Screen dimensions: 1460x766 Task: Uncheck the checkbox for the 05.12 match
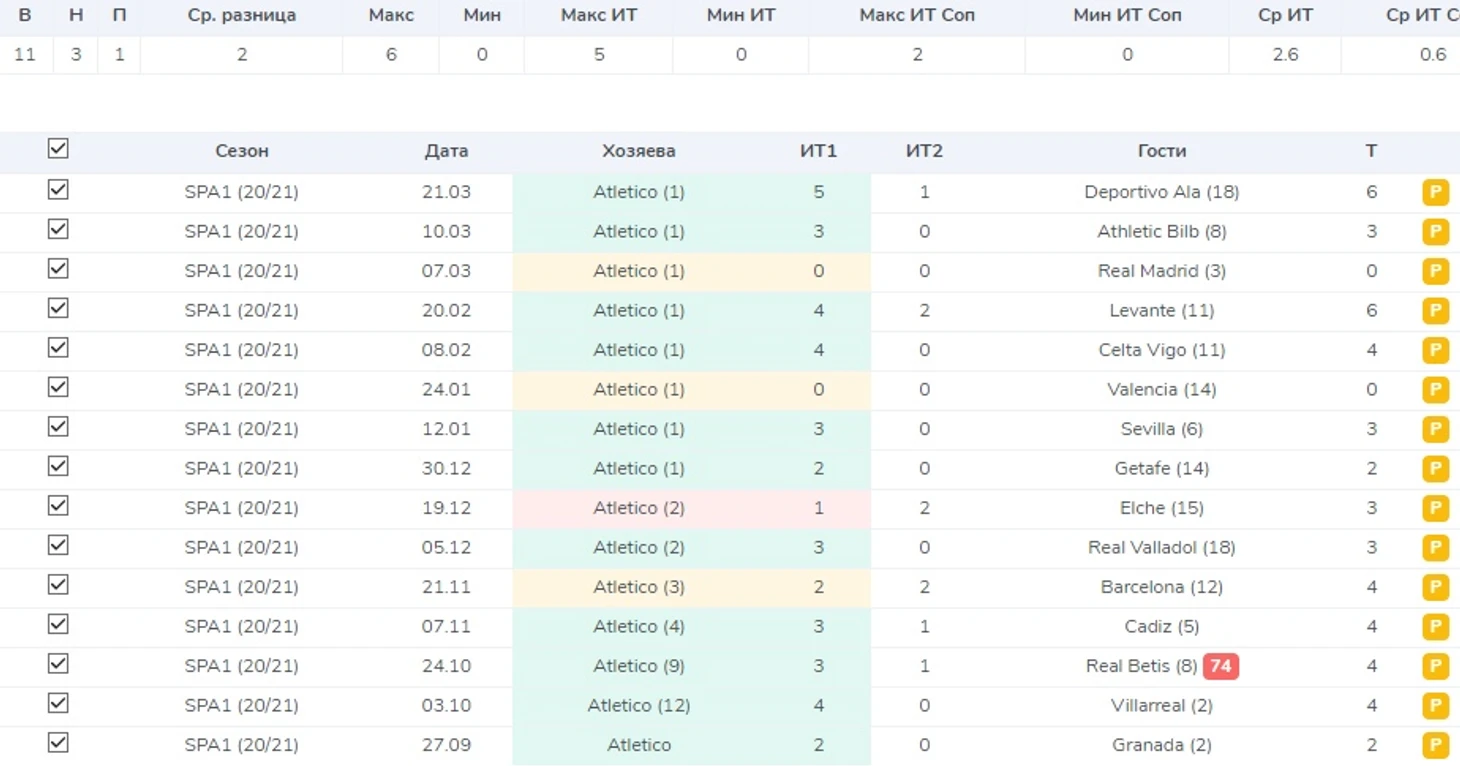point(58,545)
